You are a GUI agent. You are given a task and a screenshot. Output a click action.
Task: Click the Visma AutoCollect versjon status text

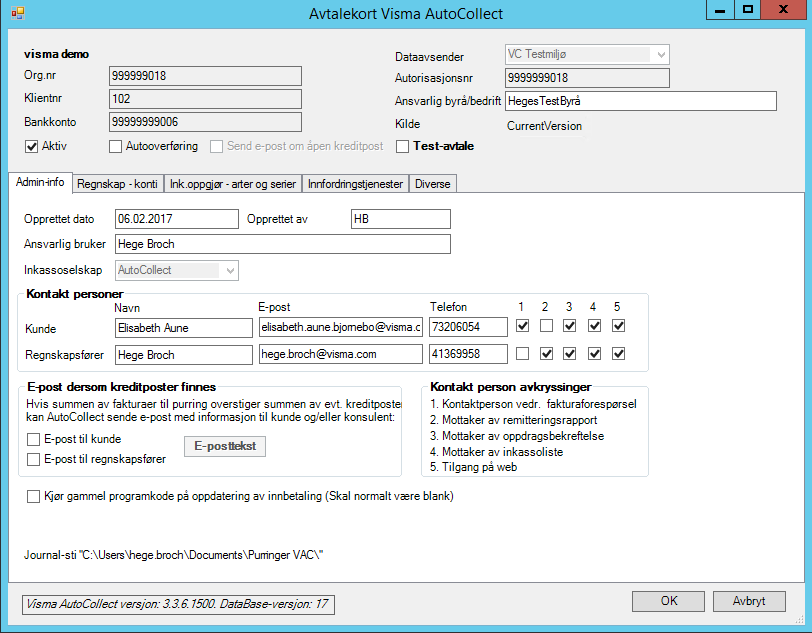point(178,604)
